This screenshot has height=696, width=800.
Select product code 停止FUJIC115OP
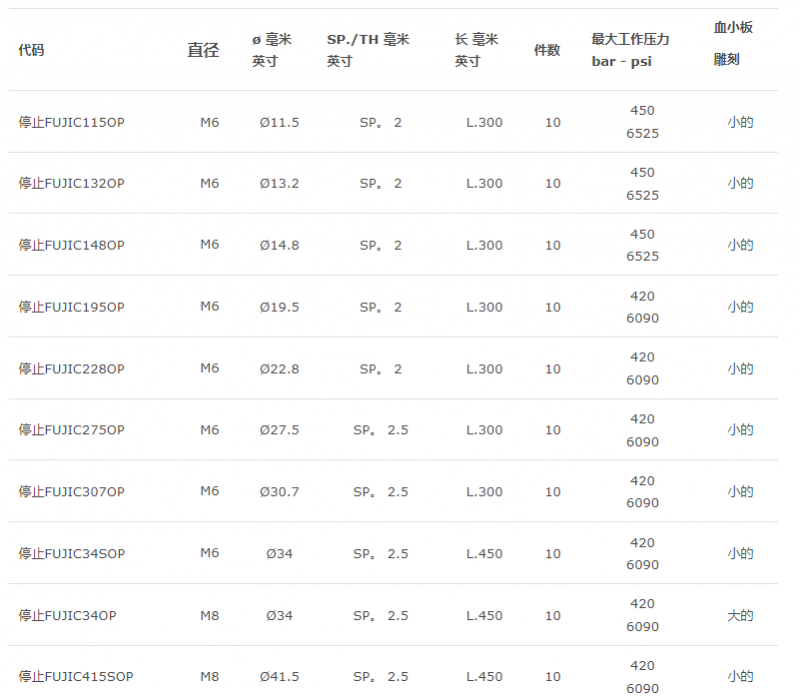71,122
